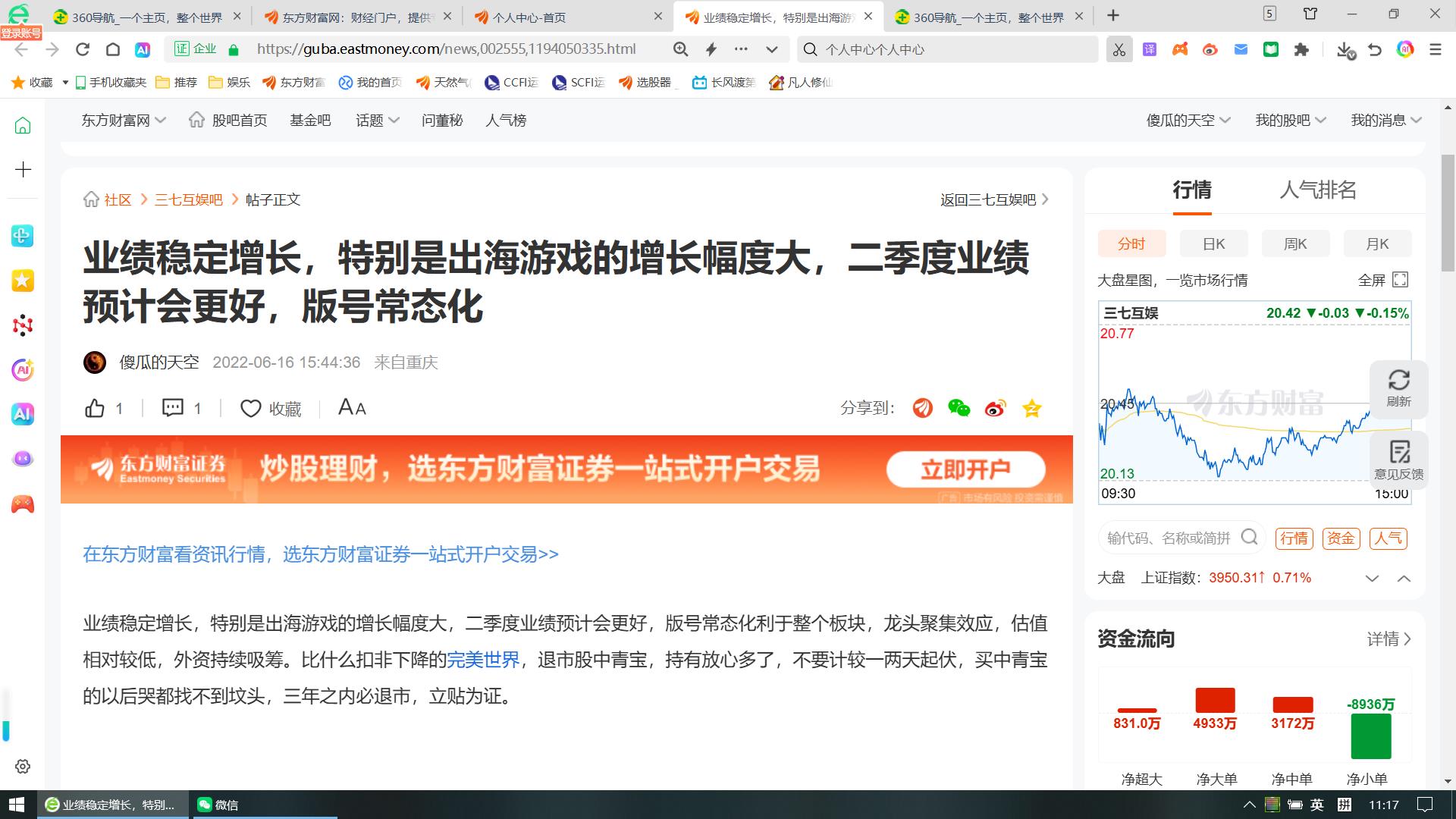Select the 日K chart option
Viewport: 1456px width, 819px height.
pyautogui.click(x=1213, y=243)
